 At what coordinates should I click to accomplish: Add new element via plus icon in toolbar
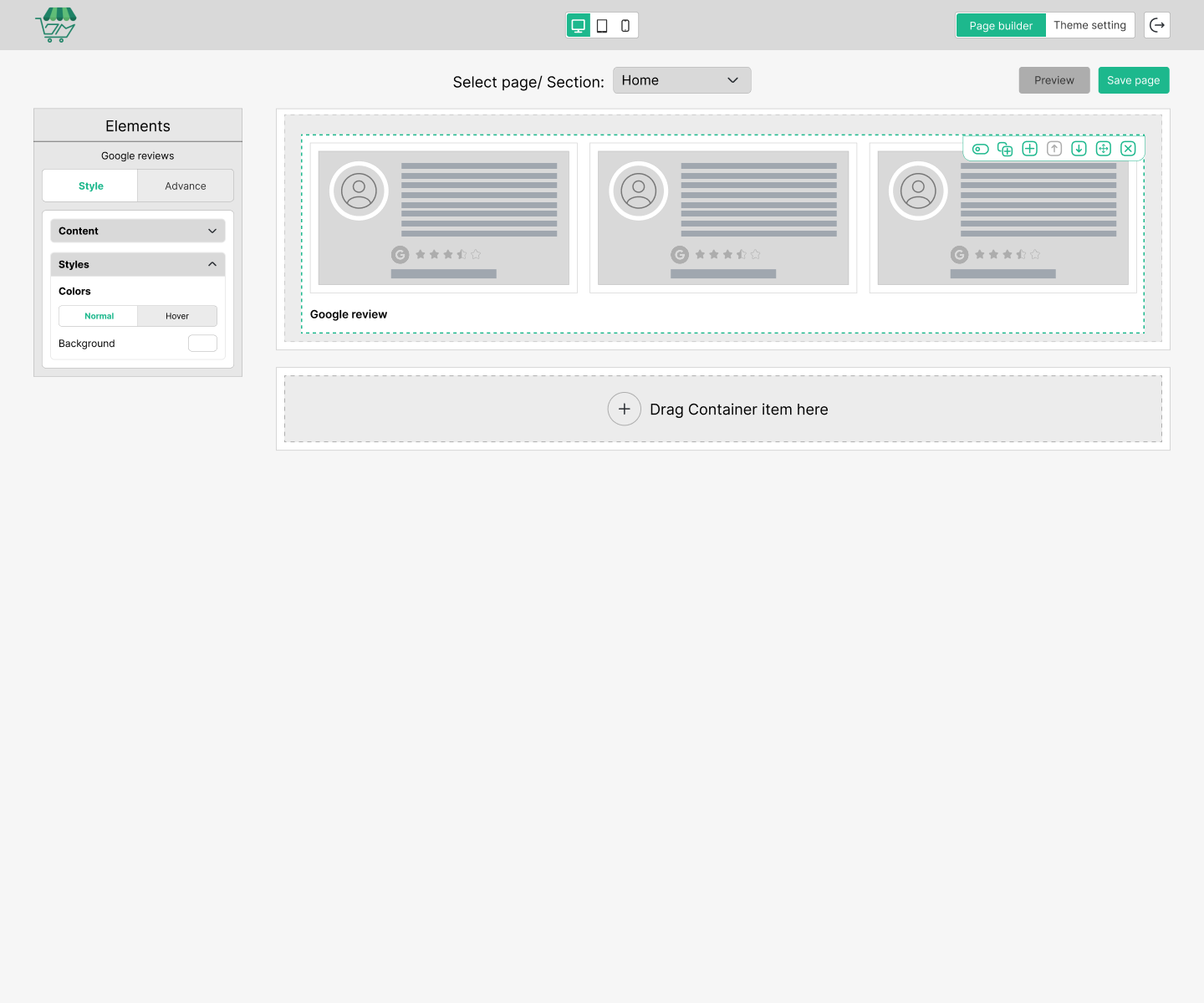pos(1030,149)
